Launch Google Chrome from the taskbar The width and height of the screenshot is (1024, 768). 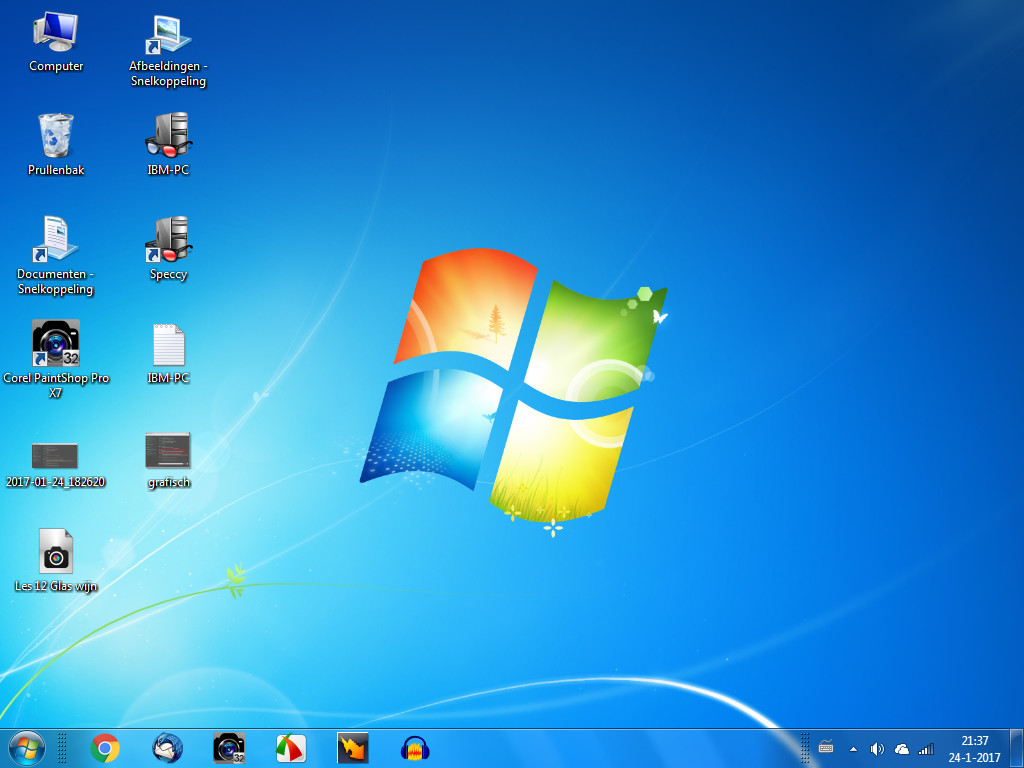click(105, 748)
